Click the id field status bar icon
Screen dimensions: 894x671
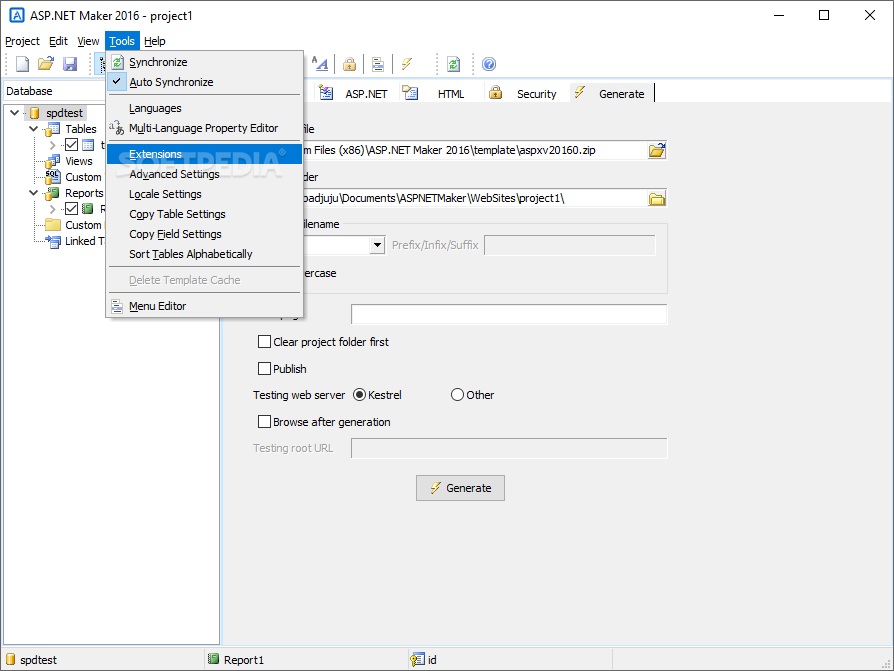click(417, 659)
